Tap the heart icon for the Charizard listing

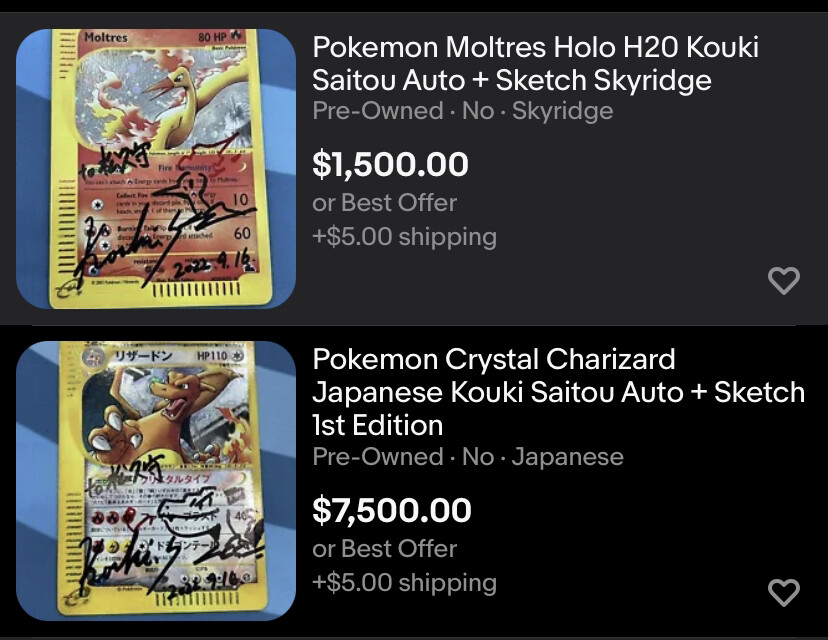pyautogui.click(x=784, y=592)
